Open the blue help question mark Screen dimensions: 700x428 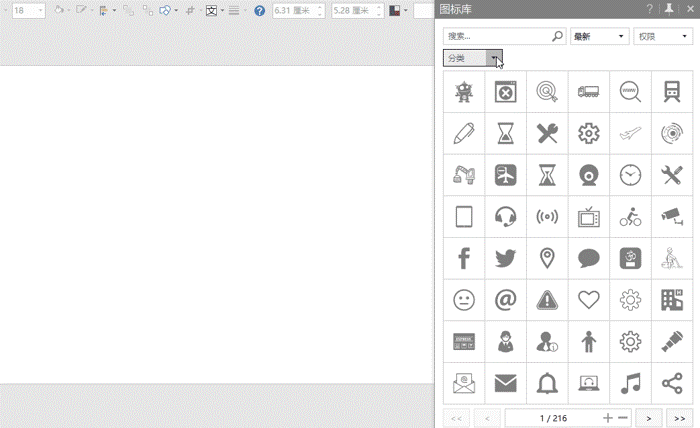pos(260,11)
